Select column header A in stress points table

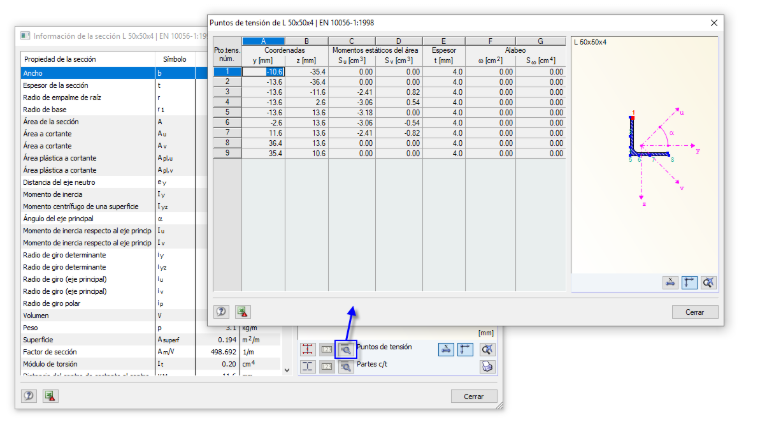263,41
